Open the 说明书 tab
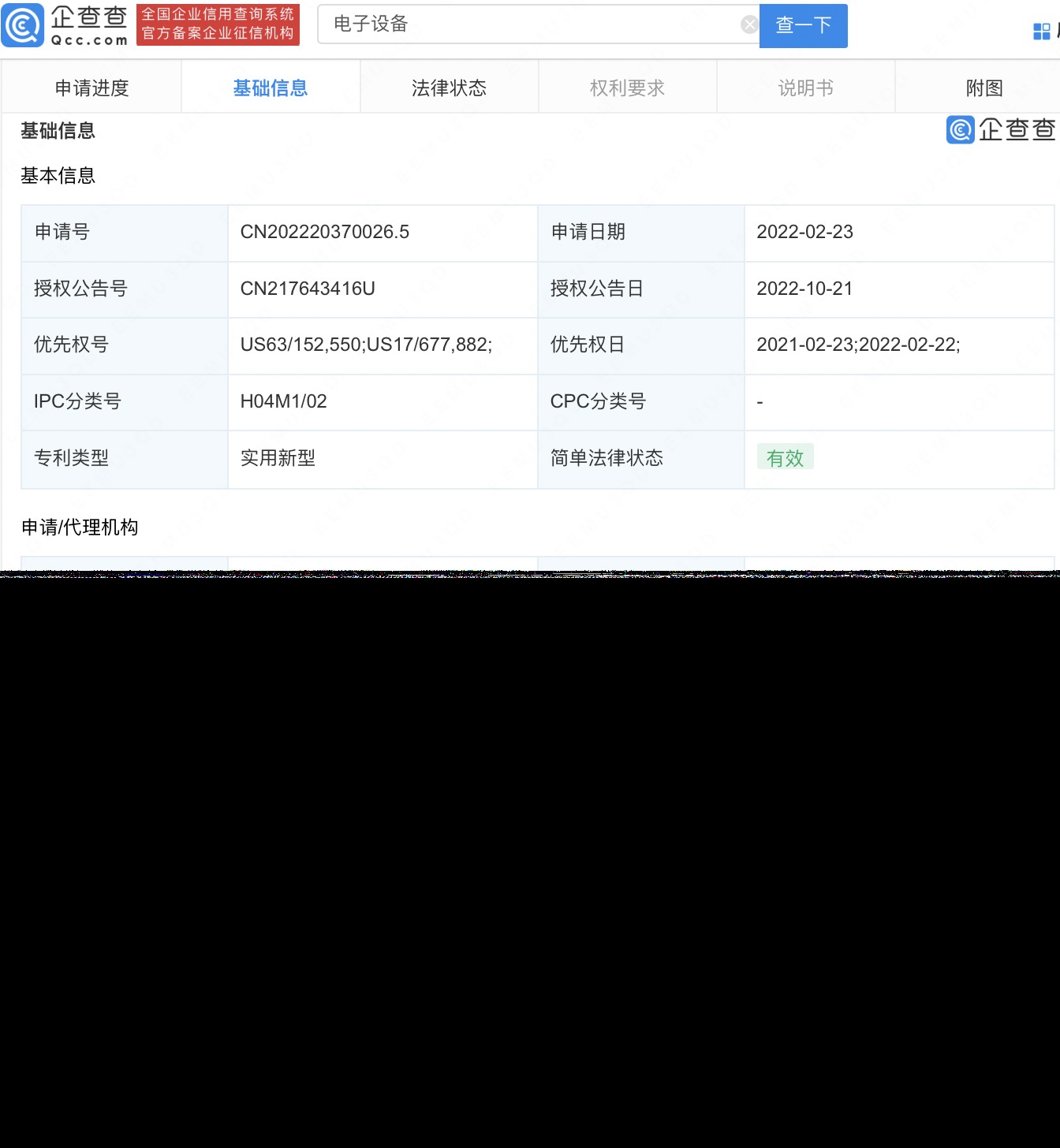 [805, 88]
